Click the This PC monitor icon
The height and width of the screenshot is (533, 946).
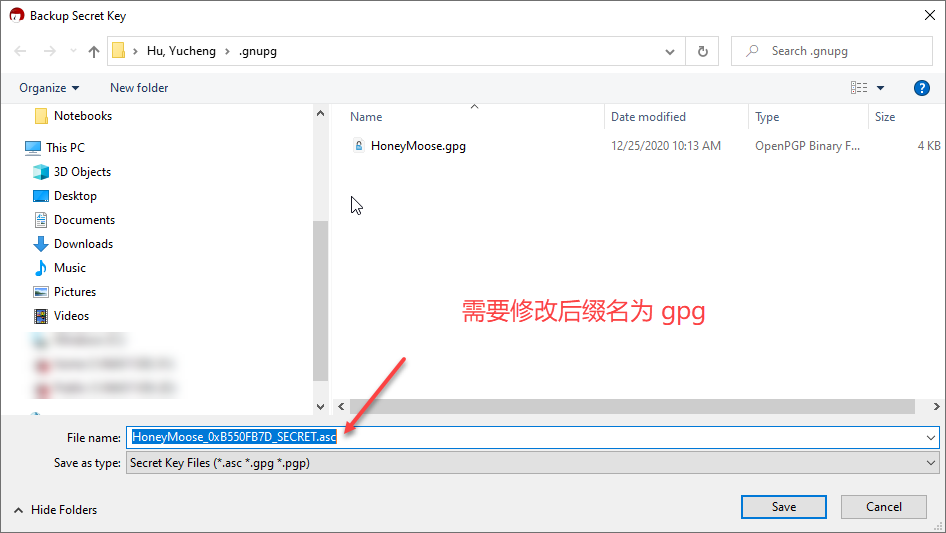pyautogui.click(x=33, y=147)
